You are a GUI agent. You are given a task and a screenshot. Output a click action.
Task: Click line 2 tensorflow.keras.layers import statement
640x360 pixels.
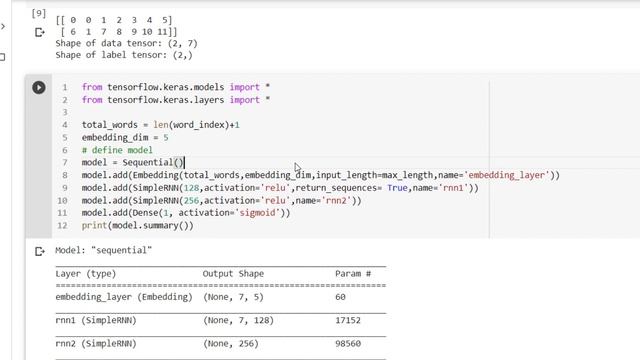pyautogui.click(x=176, y=100)
